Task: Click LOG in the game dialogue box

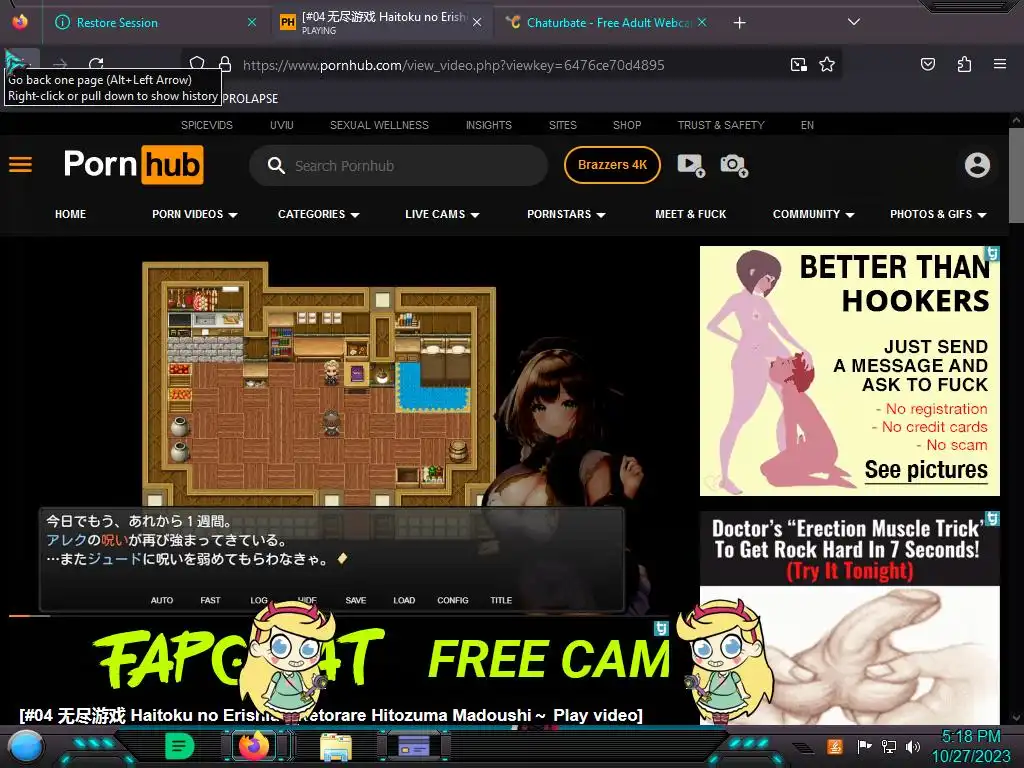Action: tap(259, 600)
